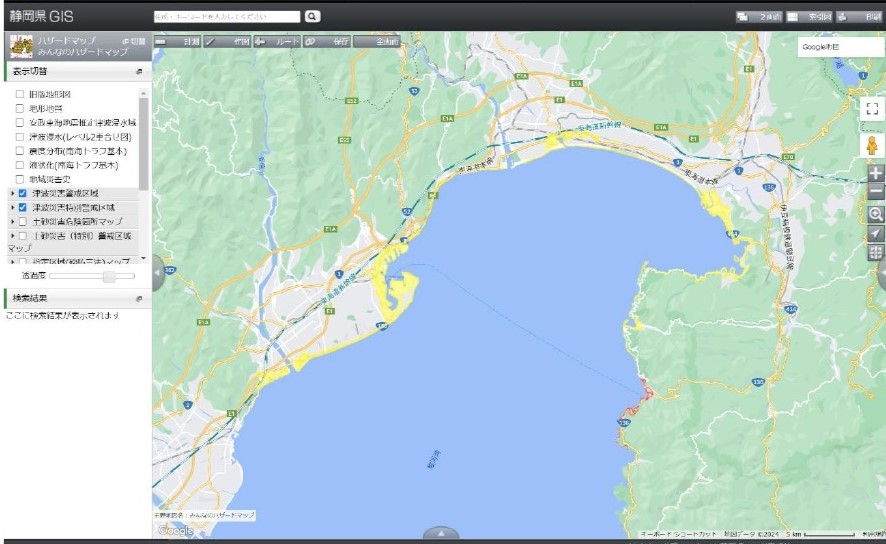Screen dimensions: 886x544
Task: Click the キーボード ショートカット button
Action: (x=678, y=534)
